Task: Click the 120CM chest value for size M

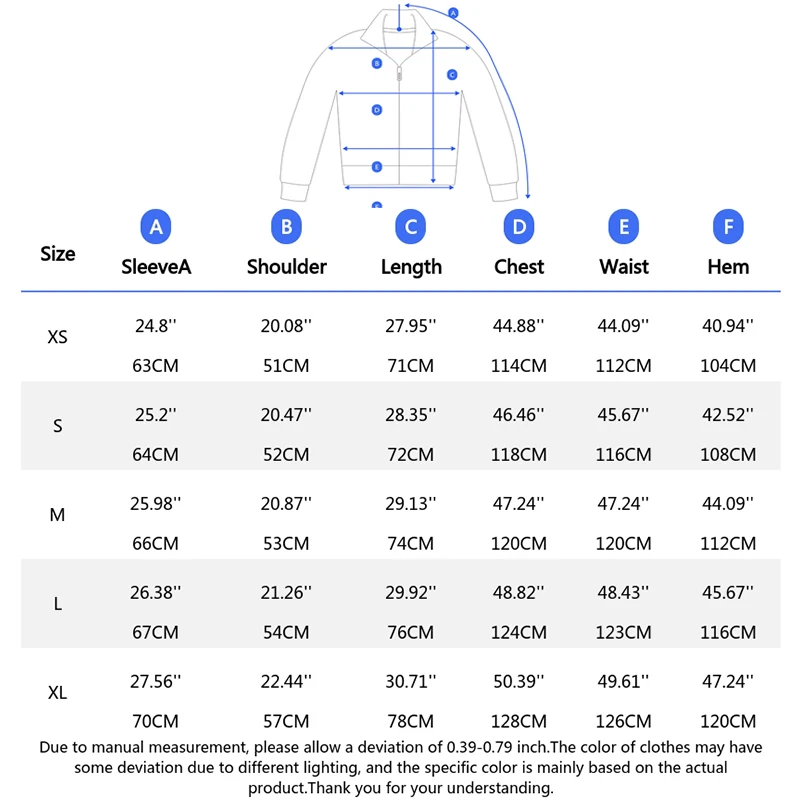Action: coord(519,543)
